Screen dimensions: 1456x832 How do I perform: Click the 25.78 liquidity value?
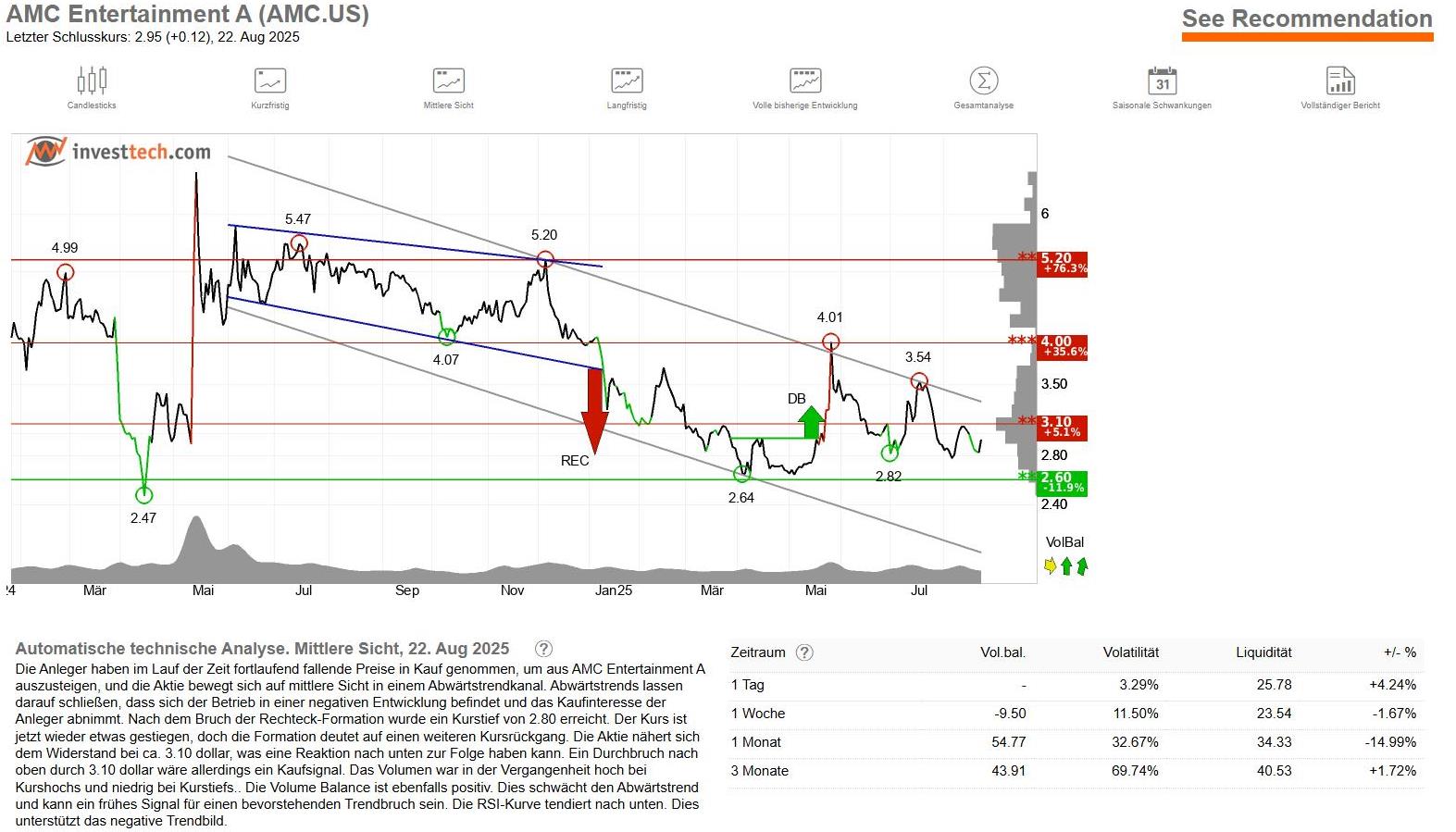tap(1275, 685)
